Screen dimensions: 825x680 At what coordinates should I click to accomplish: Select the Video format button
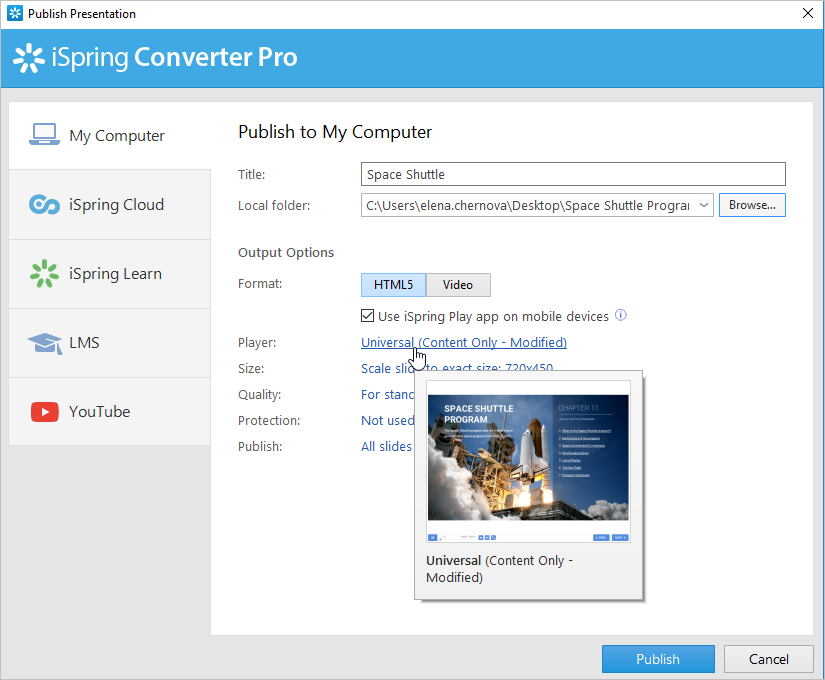458,285
